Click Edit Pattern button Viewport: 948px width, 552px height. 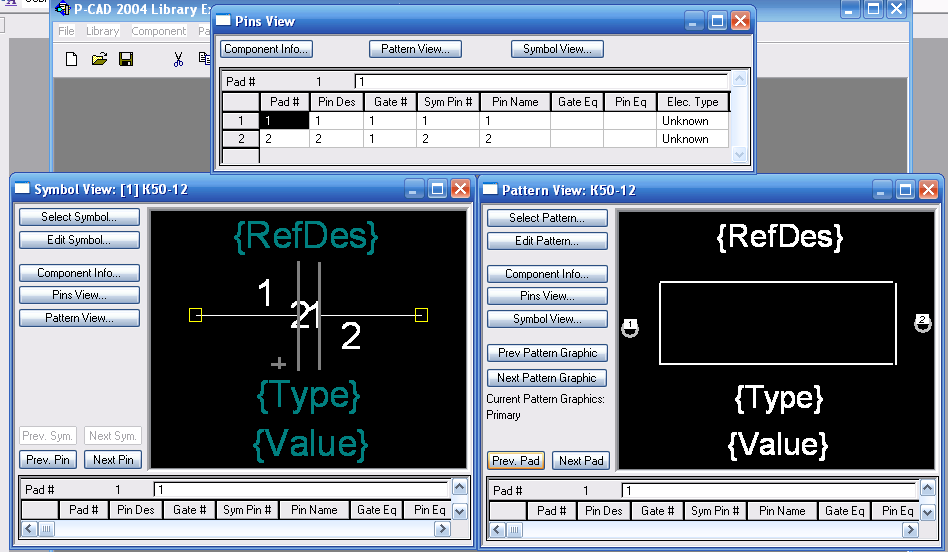click(547, 241)
